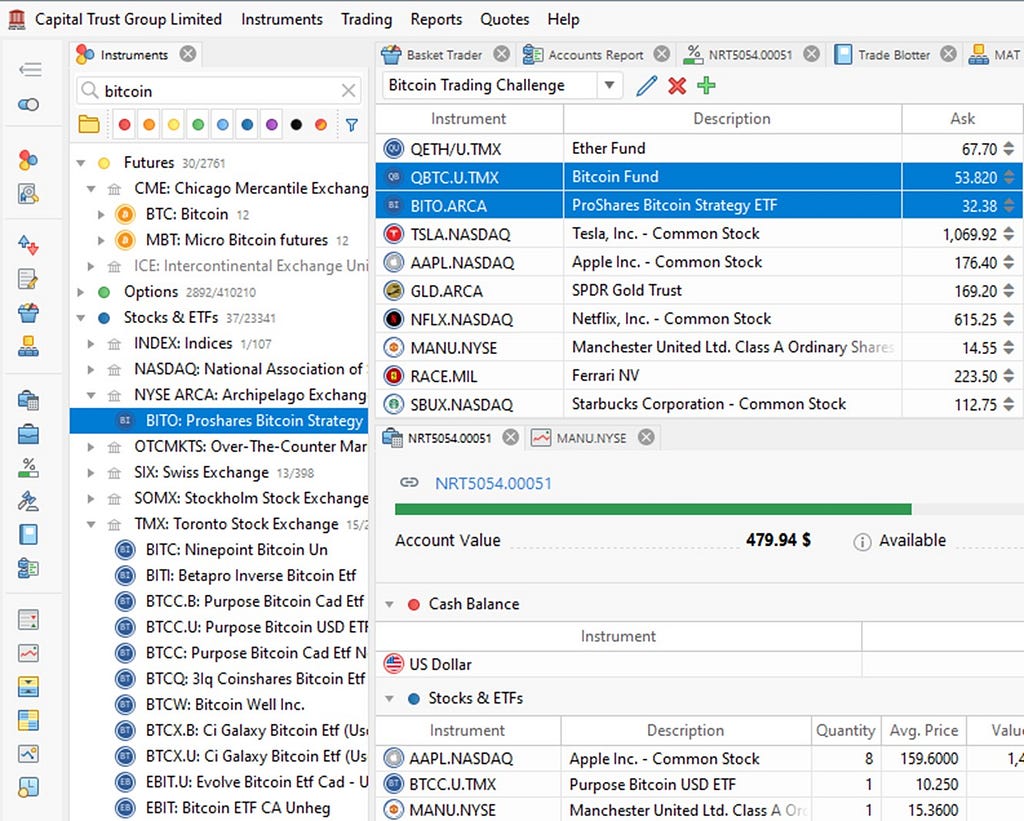Open the gavel sidebar icon
The height and width of the screenshot is (821, 1024).
pos(28,501)
